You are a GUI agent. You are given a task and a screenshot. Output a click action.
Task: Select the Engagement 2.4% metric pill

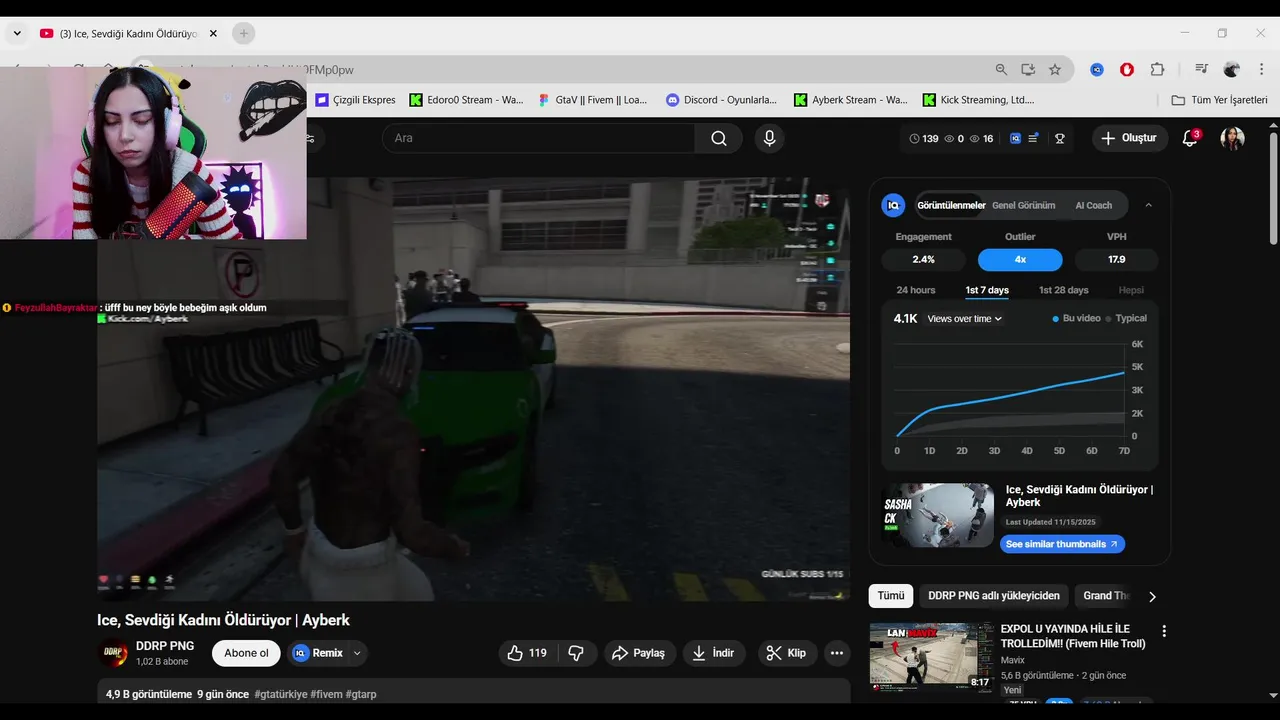pos(924,259)
